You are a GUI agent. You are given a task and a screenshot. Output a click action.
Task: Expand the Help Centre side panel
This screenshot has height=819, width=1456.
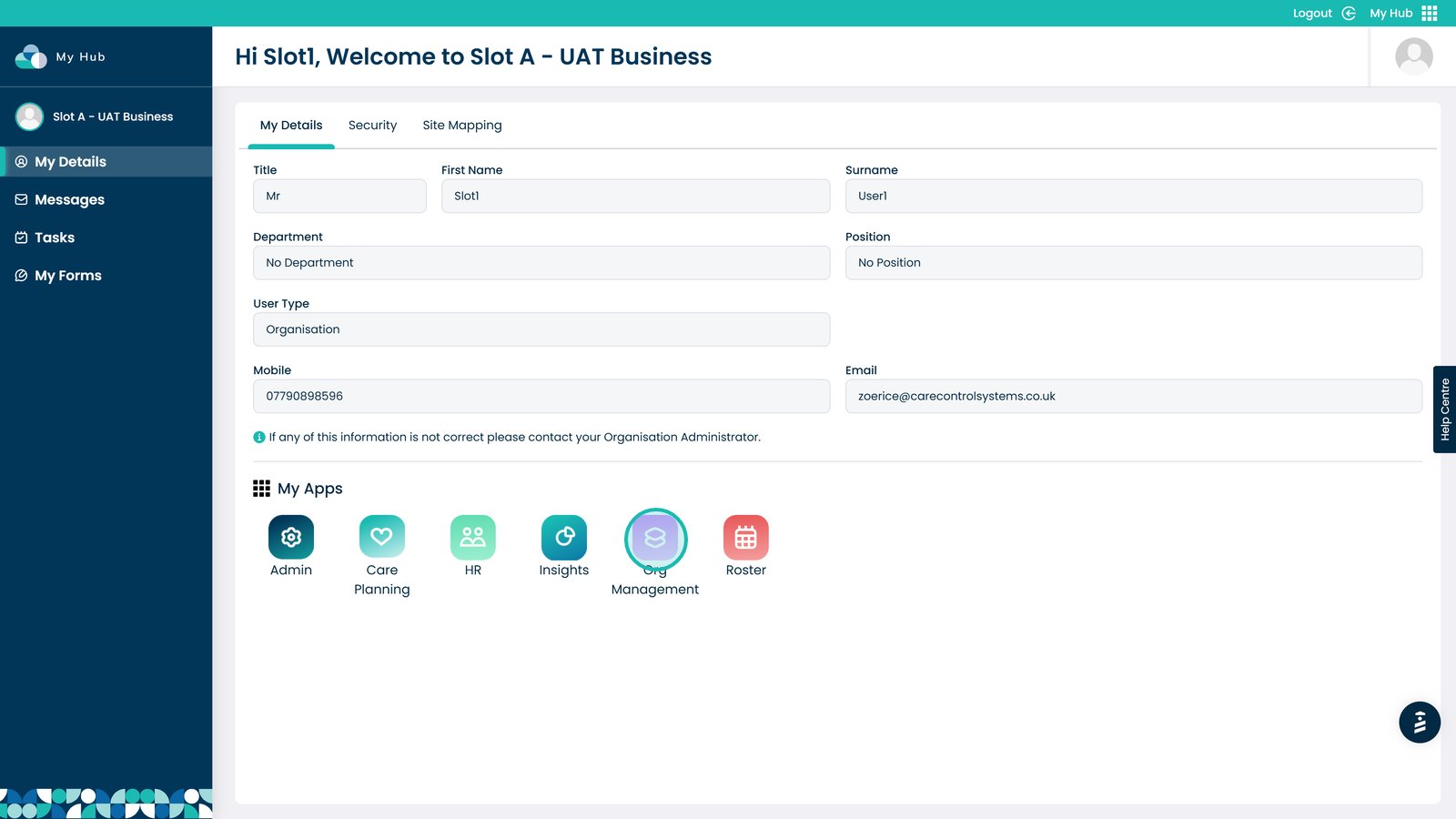pos(1444,409)
